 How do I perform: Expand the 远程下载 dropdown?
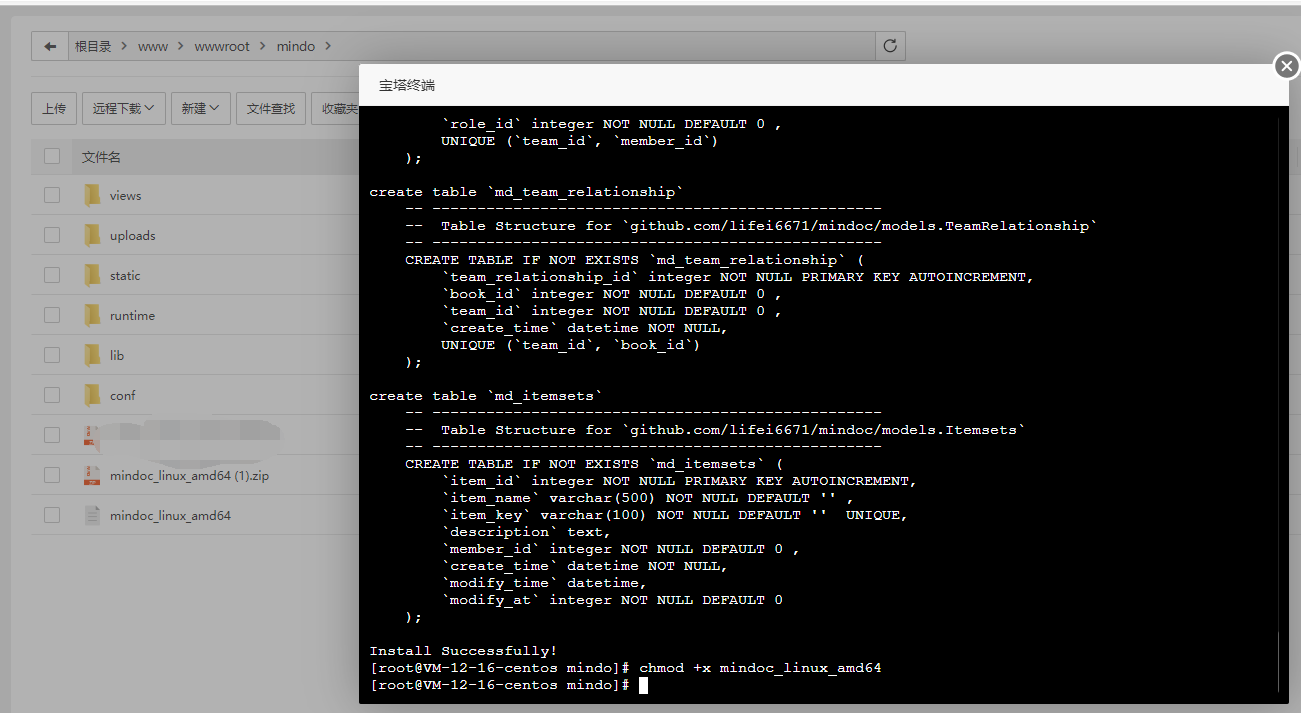pos(123,108)
